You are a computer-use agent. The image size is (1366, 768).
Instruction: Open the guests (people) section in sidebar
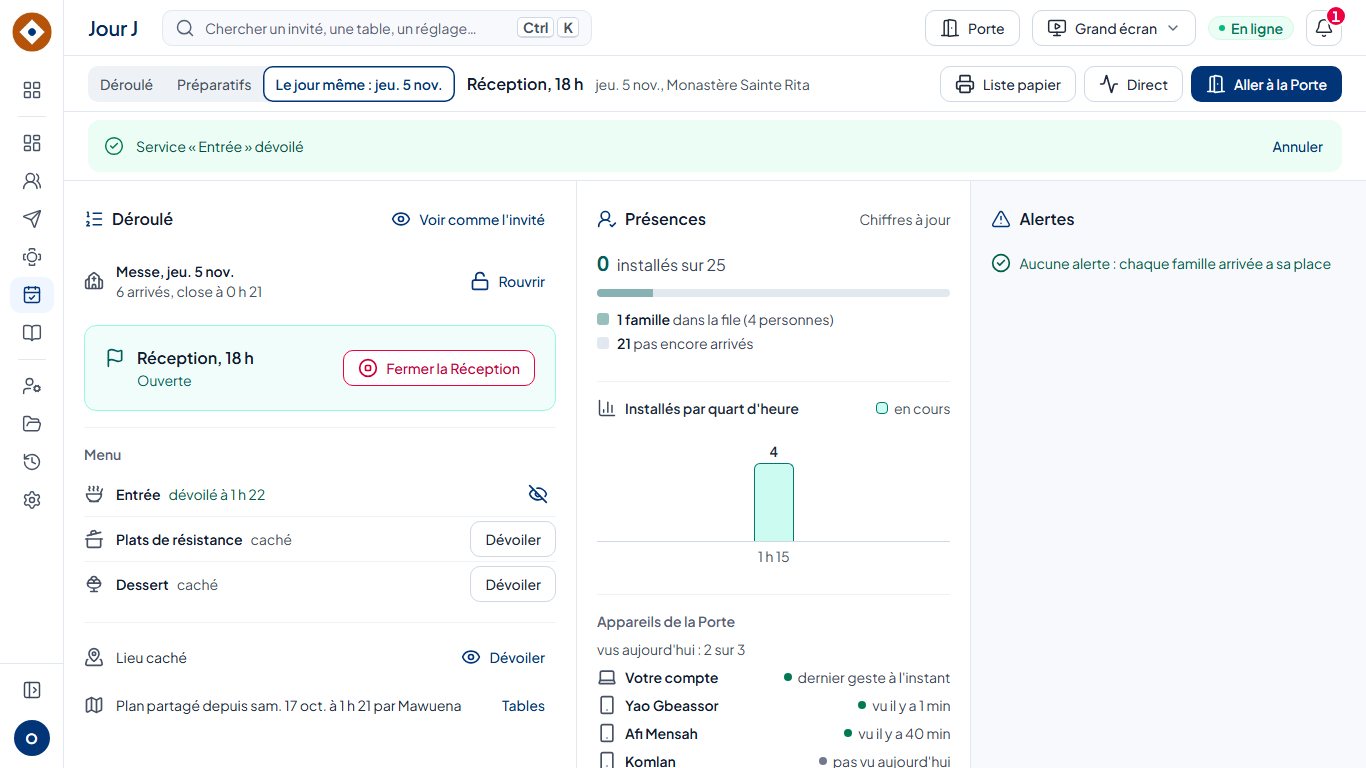pyautogui.click(x=32, y=181)
